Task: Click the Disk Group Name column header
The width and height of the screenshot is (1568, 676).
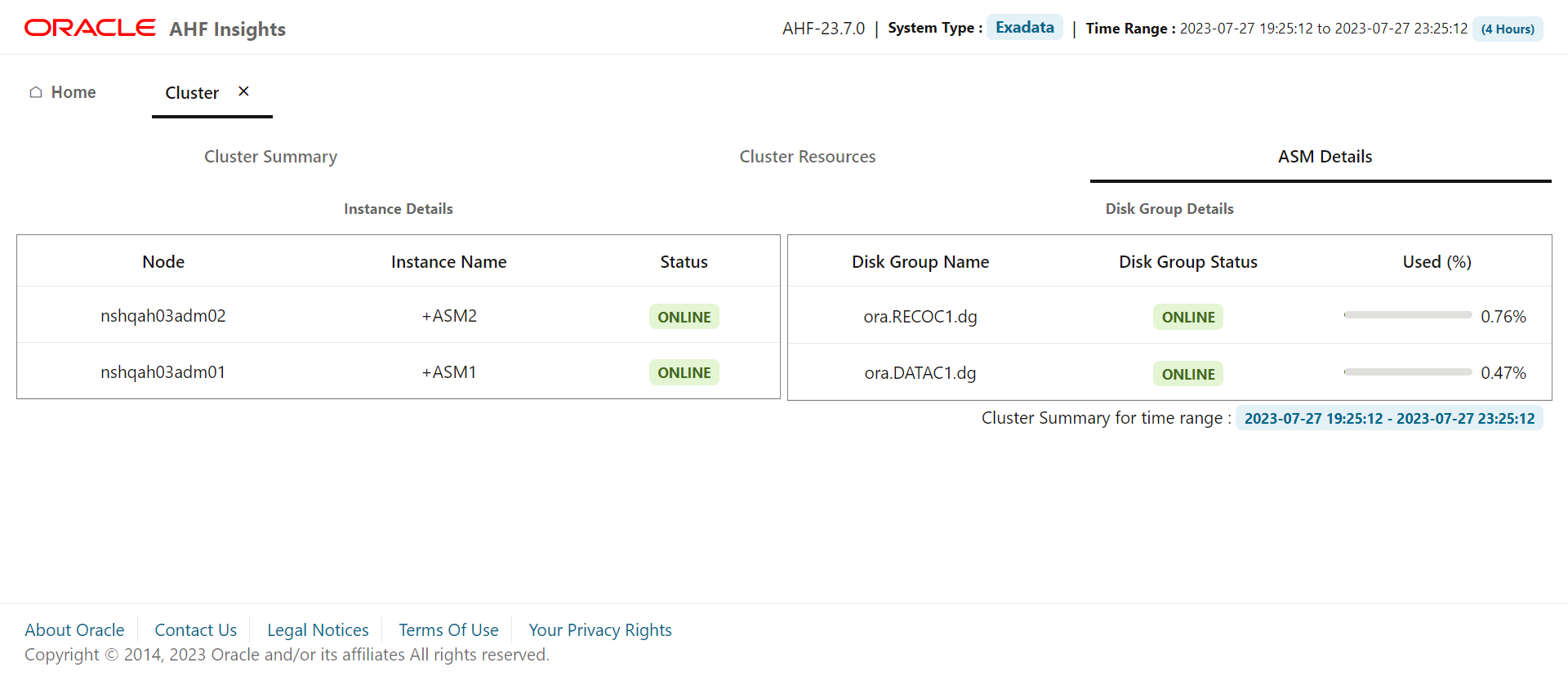Action: (x=920, y=262)
